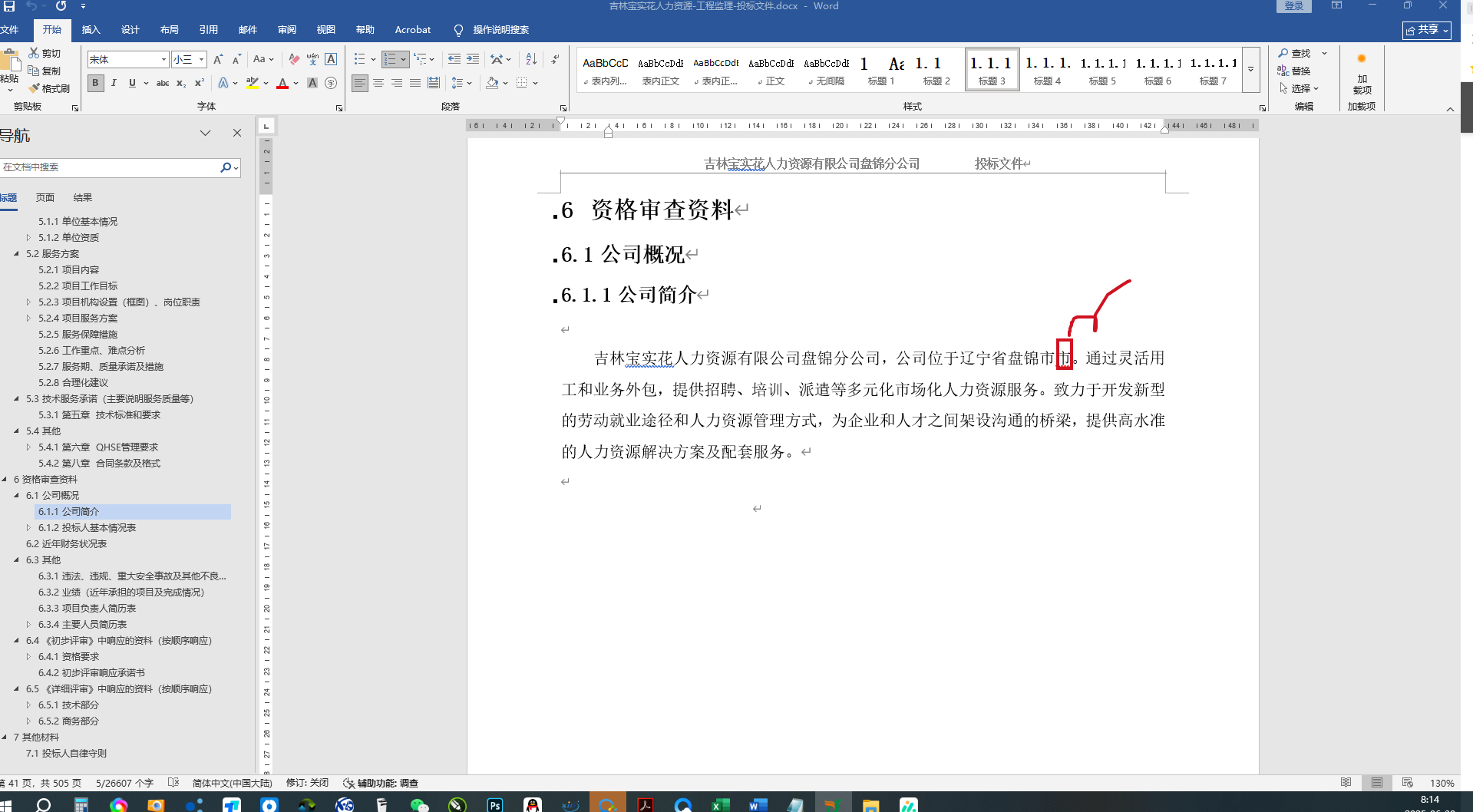Click the Copy (复制) icon
The height and width of the screenshot is (812, 1473).
pyautogui.click(x=34, y=71)
